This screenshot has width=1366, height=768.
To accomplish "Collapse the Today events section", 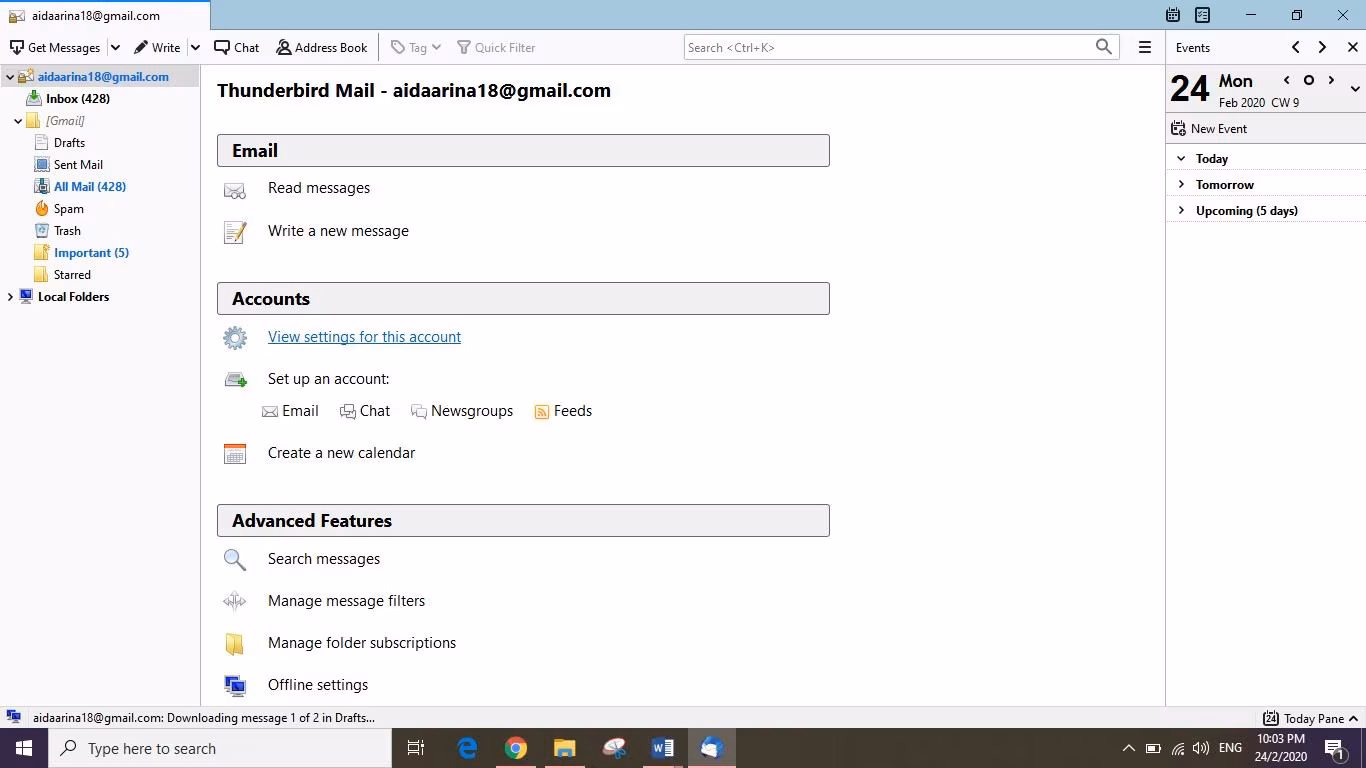I will coord(1181,159).
